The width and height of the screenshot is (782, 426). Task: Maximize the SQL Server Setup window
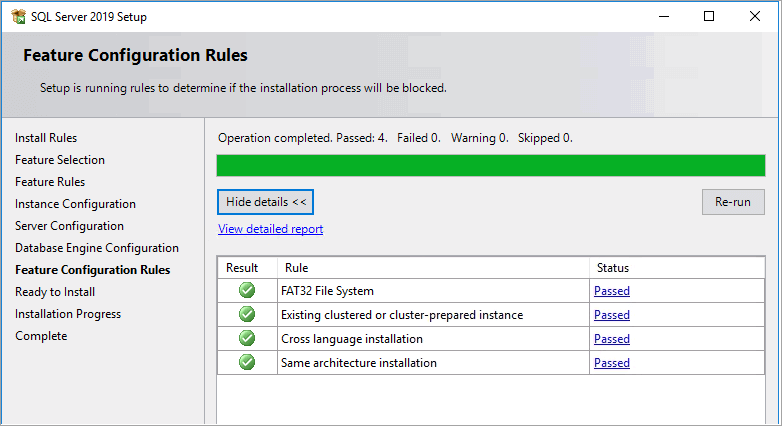709,16
